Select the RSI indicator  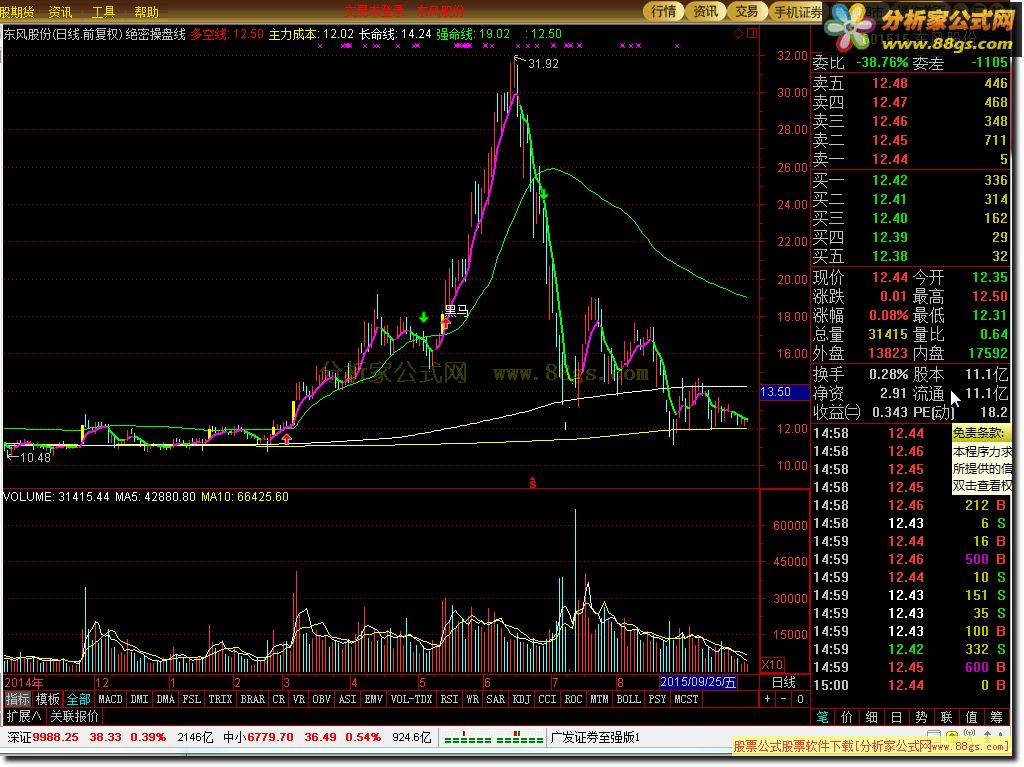(449, 699)
